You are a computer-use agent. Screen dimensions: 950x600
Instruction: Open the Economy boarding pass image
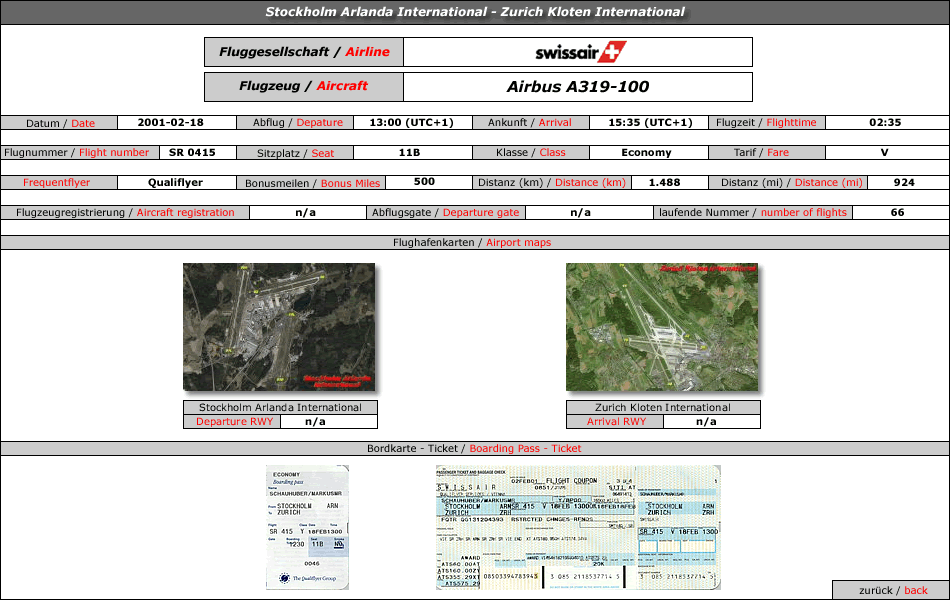[x=307, y=527]
